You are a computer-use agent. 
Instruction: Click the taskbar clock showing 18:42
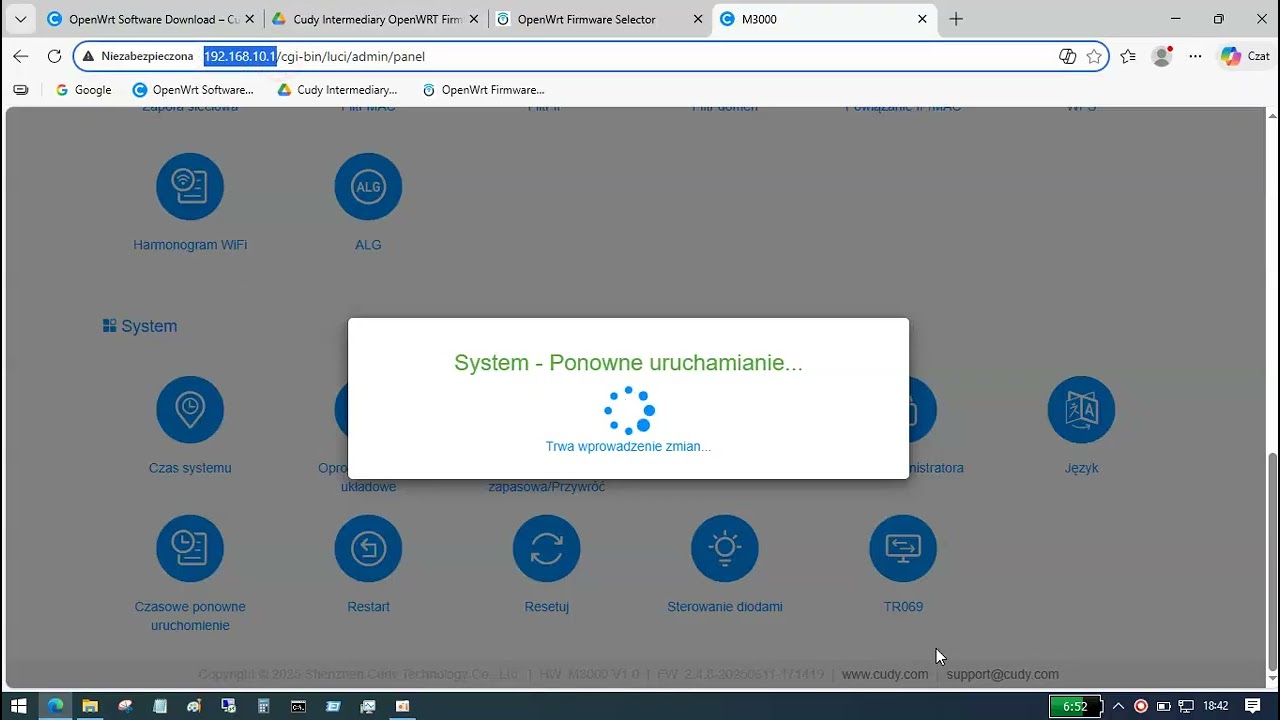click(1216, 706)
